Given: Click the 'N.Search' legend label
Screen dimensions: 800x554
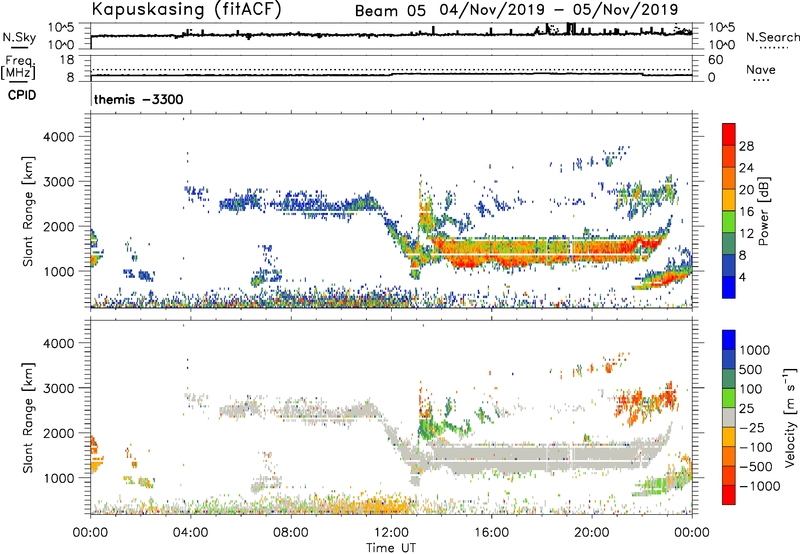Looking at the screenshot, I should (772, 37).
